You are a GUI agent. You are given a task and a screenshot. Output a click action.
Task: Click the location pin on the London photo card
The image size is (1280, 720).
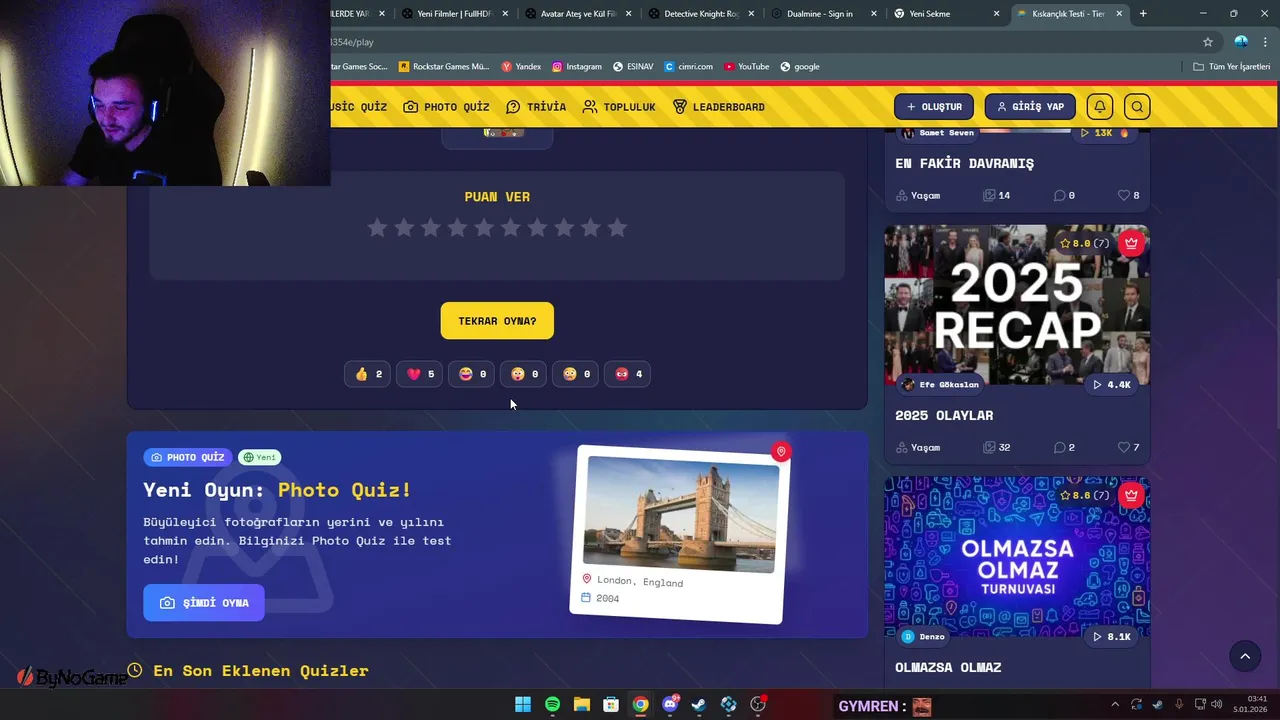781,452
